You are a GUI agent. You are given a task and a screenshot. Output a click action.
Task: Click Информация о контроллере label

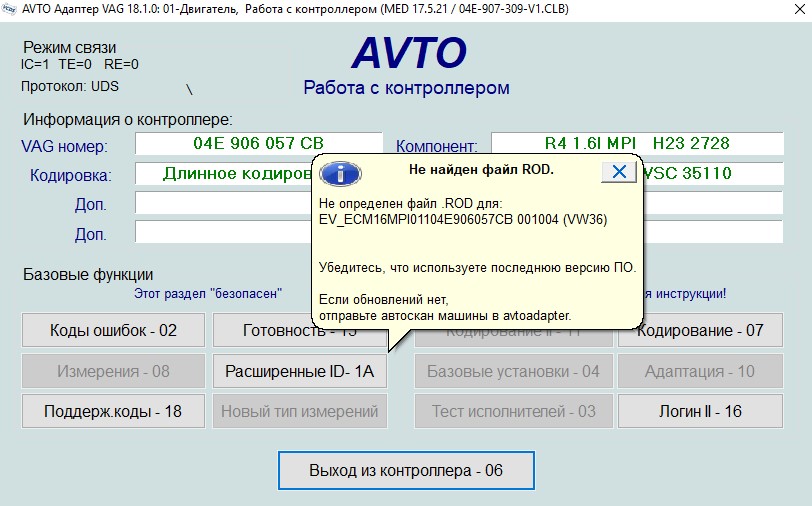coord(128,120)
